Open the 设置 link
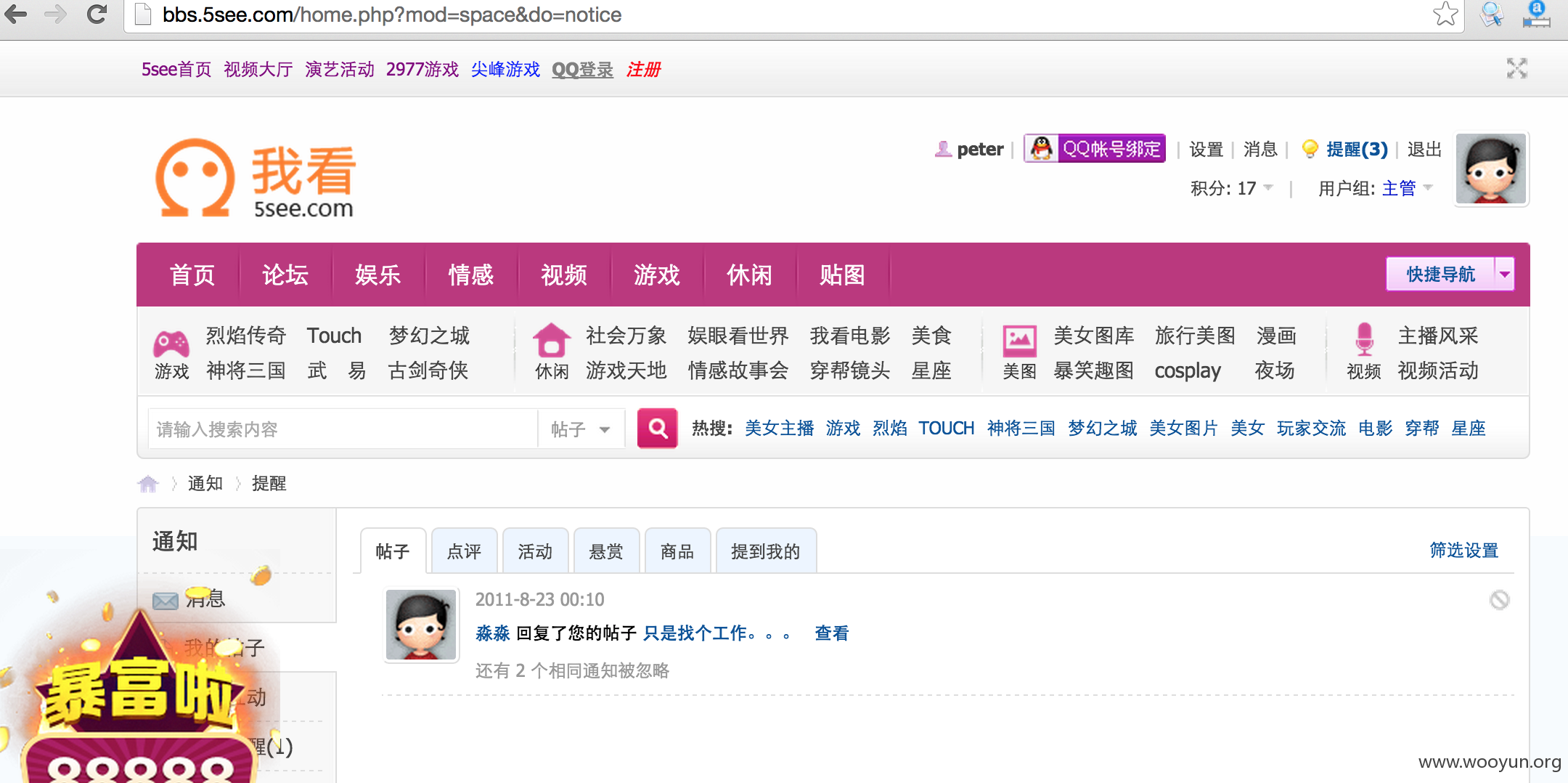The width and height of the screenshot is (1568, 783). pos(1206,149)
